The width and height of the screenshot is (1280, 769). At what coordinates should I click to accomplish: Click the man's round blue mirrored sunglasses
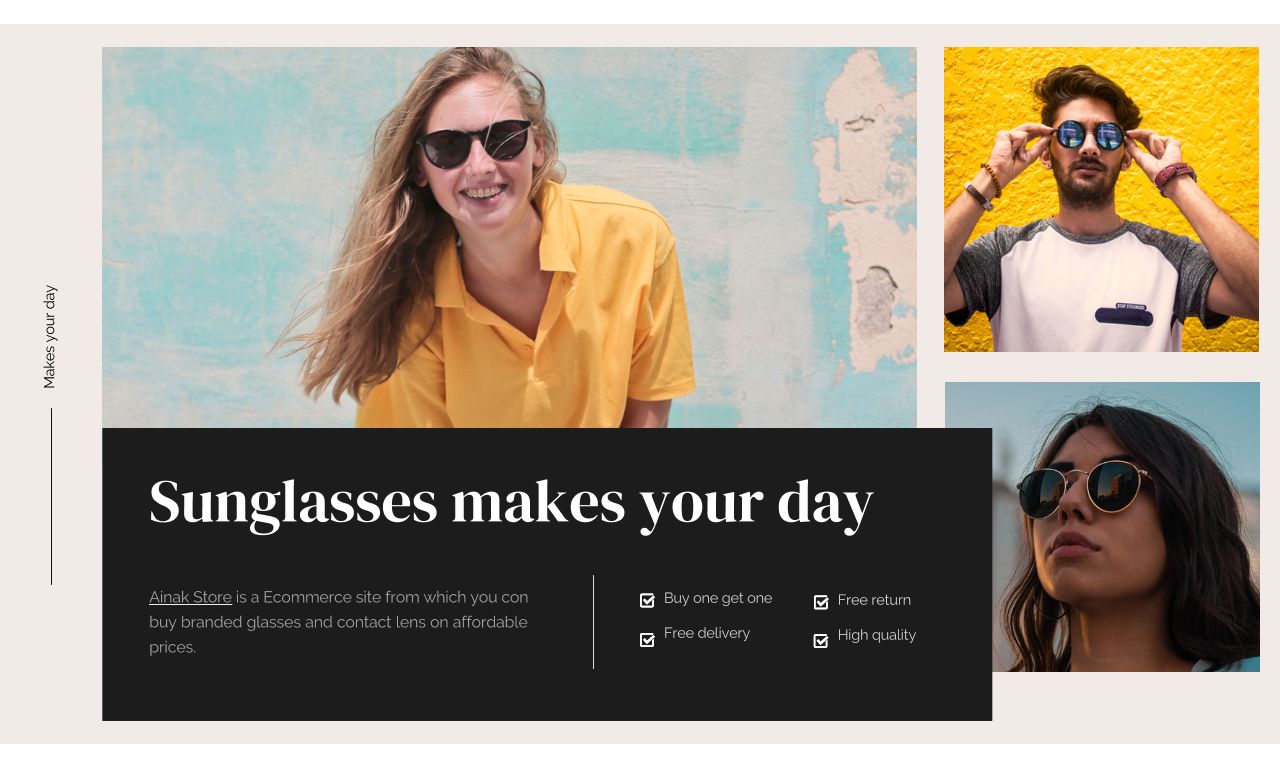pyautogui.click(x=1090, y=135)
